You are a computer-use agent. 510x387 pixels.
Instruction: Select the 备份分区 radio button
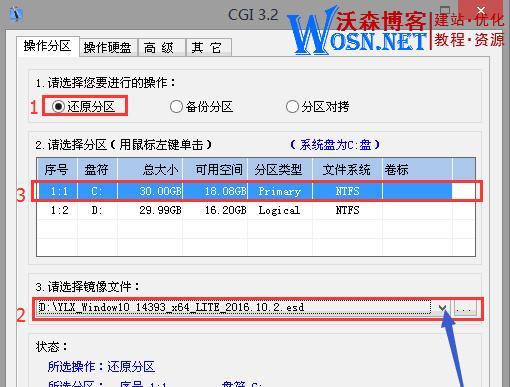[x=201, y=107]
